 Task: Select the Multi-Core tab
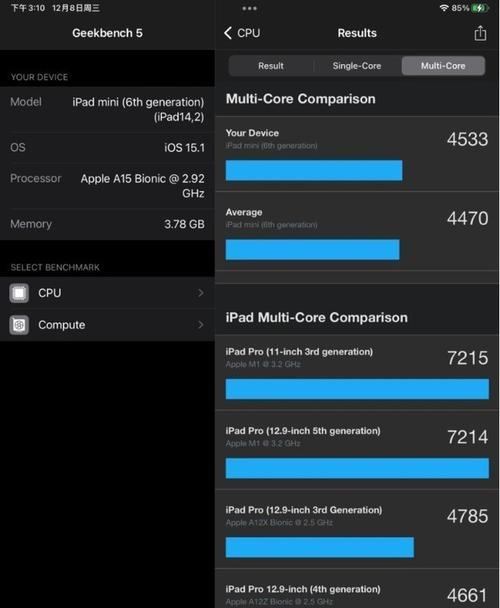[443, 66]
